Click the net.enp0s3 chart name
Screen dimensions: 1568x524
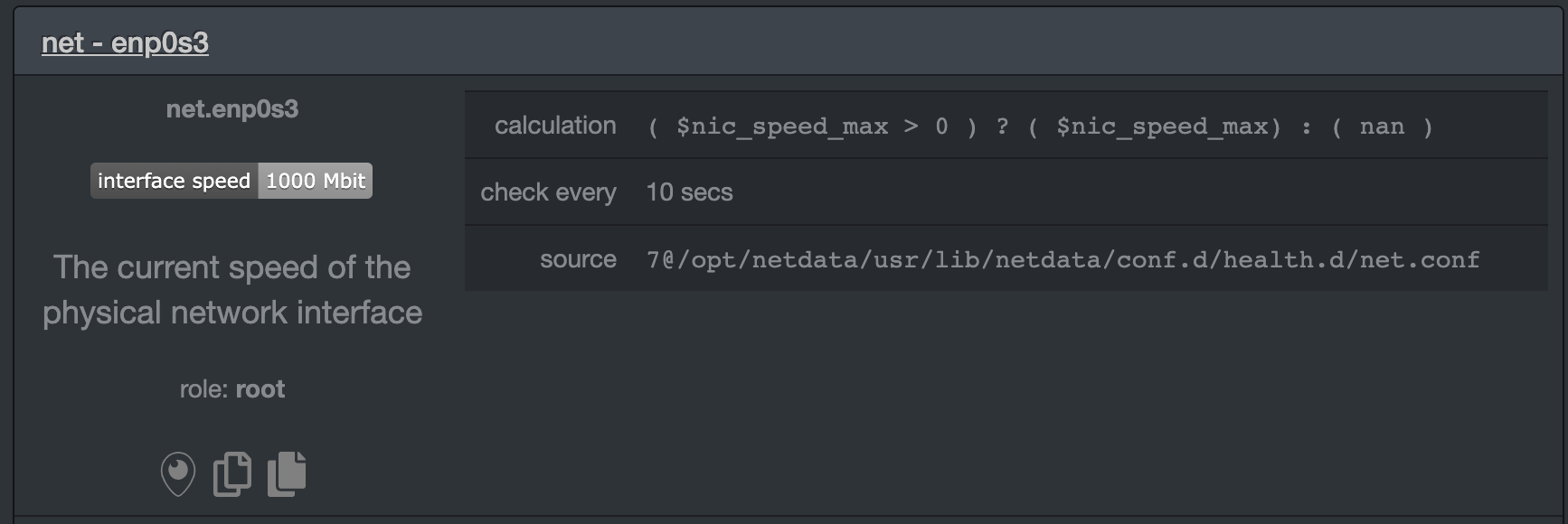232,108
